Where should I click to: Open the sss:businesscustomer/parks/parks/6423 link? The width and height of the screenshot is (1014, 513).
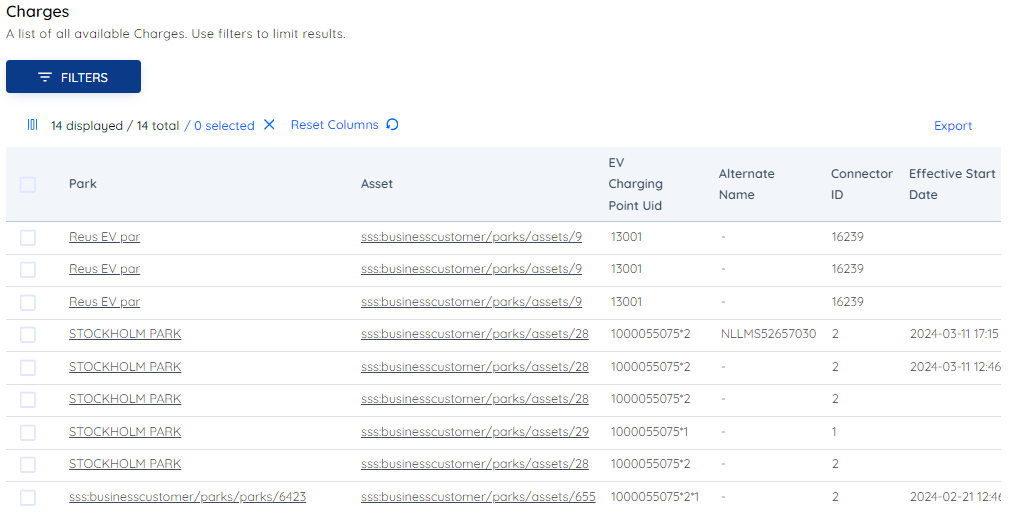188,497
